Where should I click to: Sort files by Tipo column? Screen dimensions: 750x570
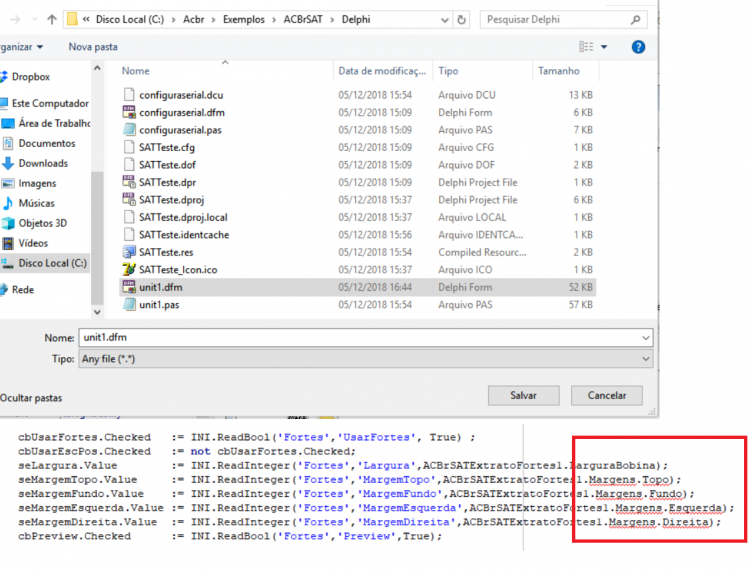point(448,71)
